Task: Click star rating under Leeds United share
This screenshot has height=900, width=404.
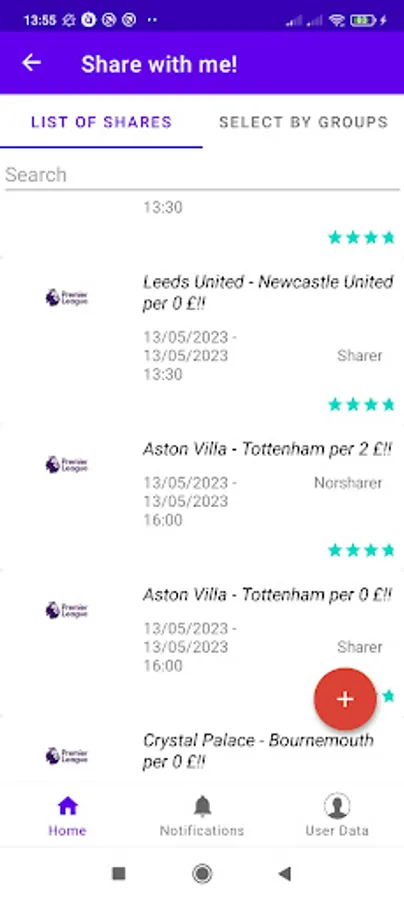Action: 362,405
